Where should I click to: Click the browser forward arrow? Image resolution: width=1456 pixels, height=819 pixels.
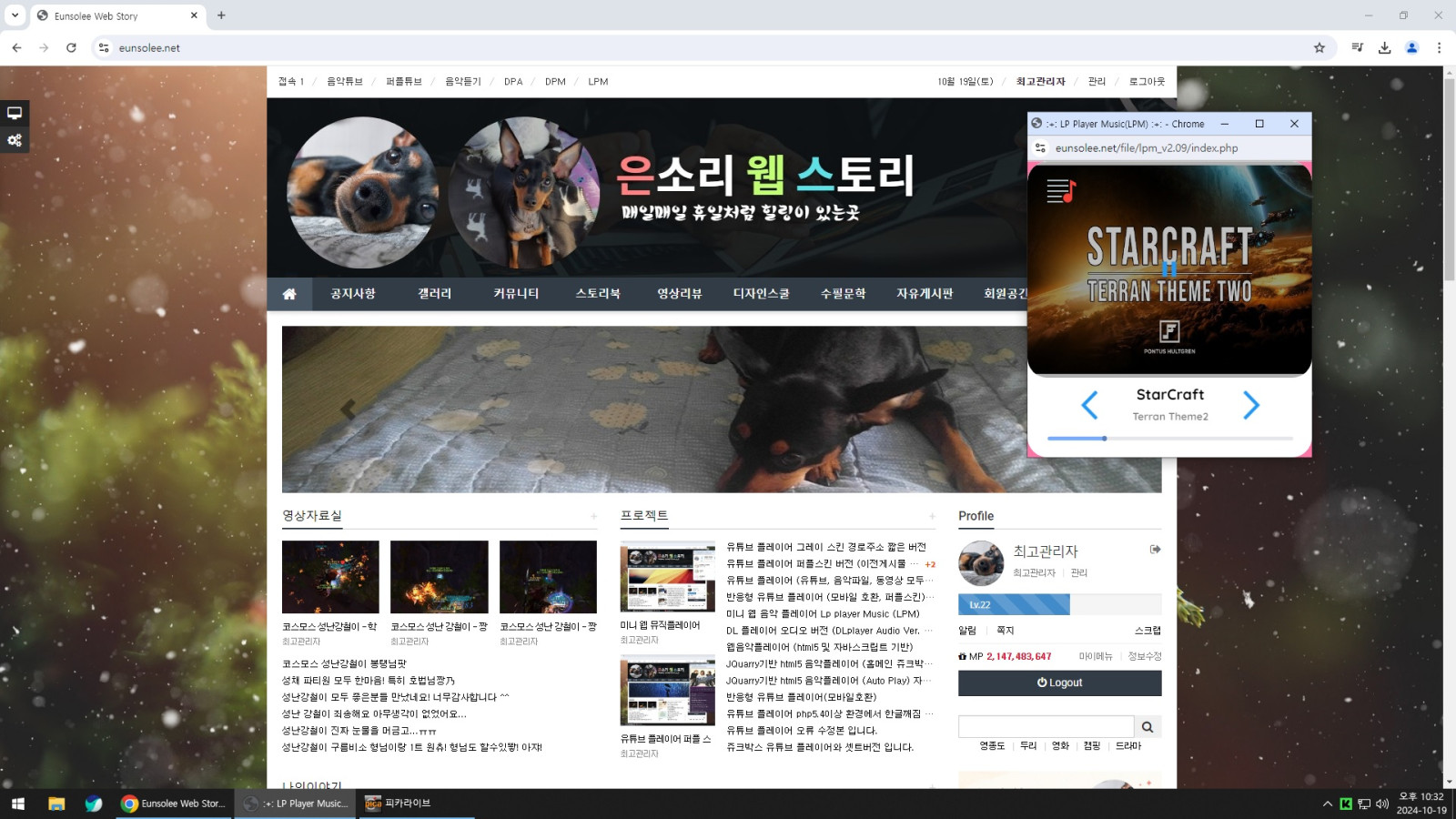coord(44,47)
